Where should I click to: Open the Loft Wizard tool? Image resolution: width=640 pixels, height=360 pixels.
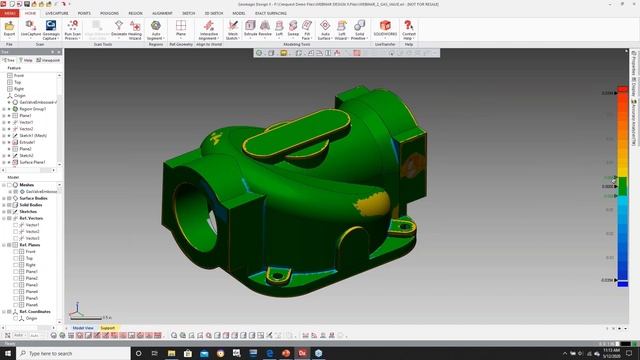[x=342, y=29]
